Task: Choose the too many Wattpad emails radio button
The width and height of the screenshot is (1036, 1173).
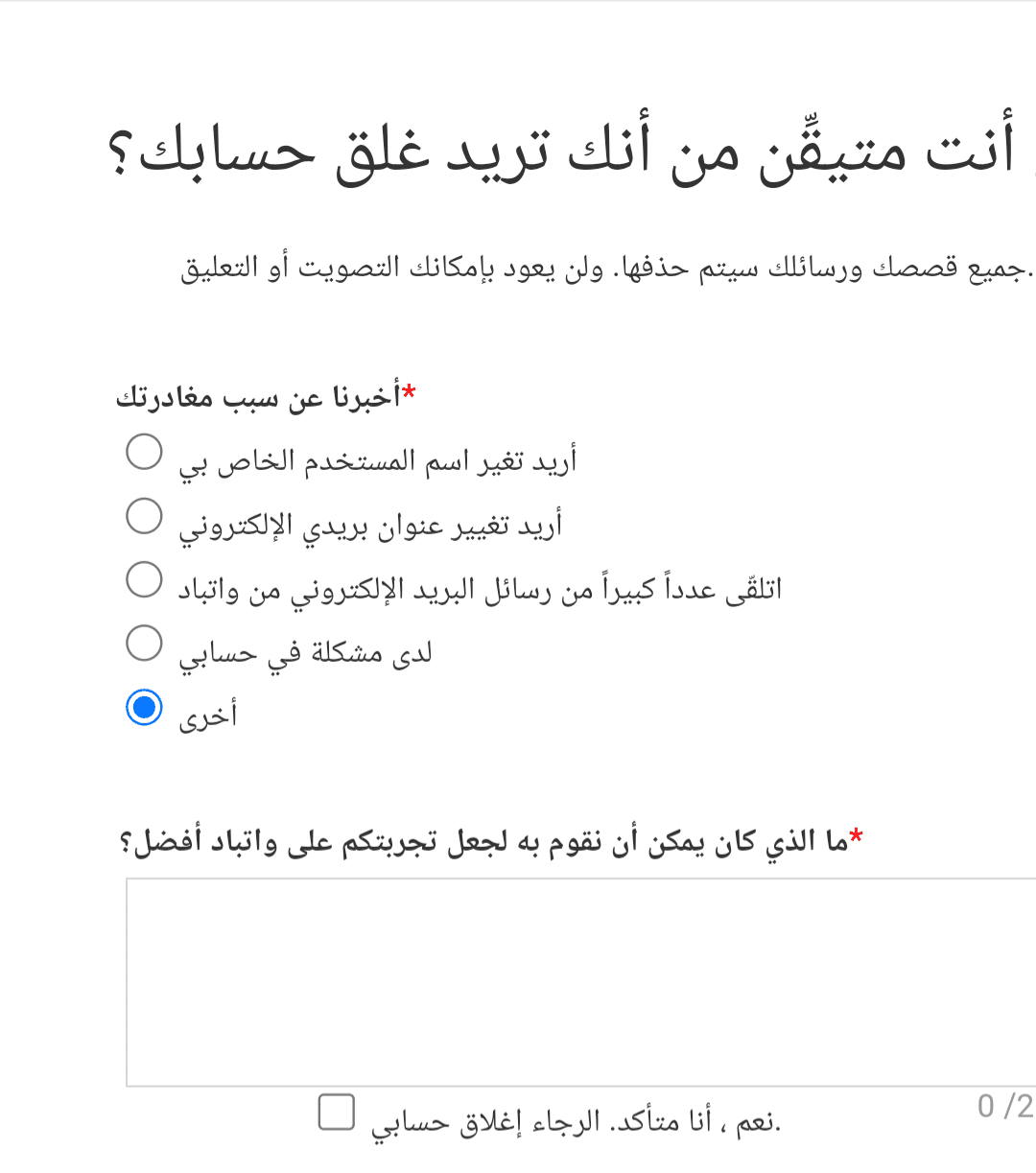Action: pyautogui.click(x=144, y=579)
